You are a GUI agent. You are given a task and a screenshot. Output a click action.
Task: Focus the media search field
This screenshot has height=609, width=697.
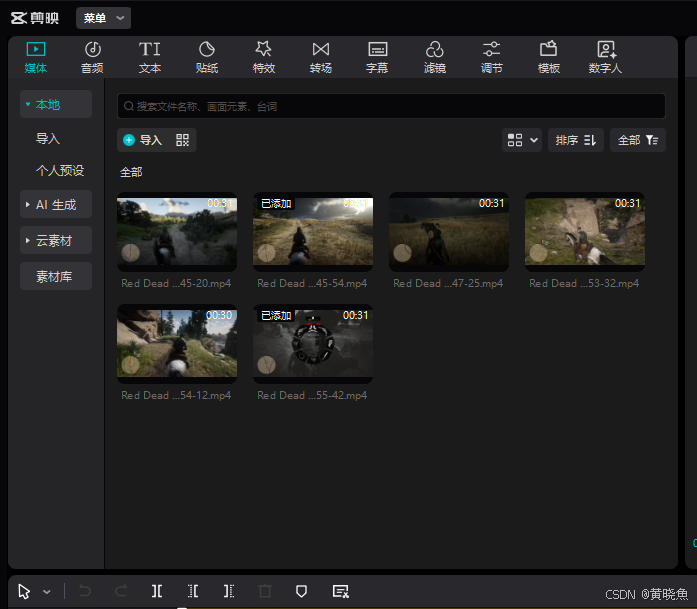[391, 106]
